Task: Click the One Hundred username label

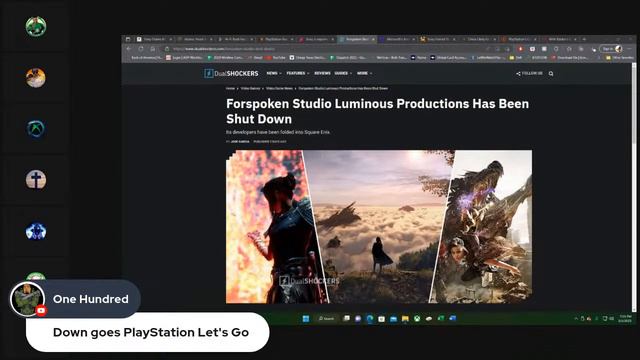Action: coord(91,299)
